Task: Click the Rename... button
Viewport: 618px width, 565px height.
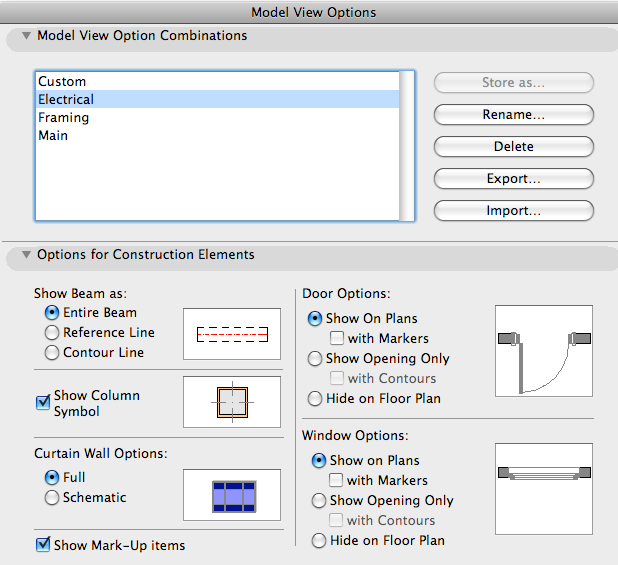Action: pyautogui.click(x=513, y=115)
